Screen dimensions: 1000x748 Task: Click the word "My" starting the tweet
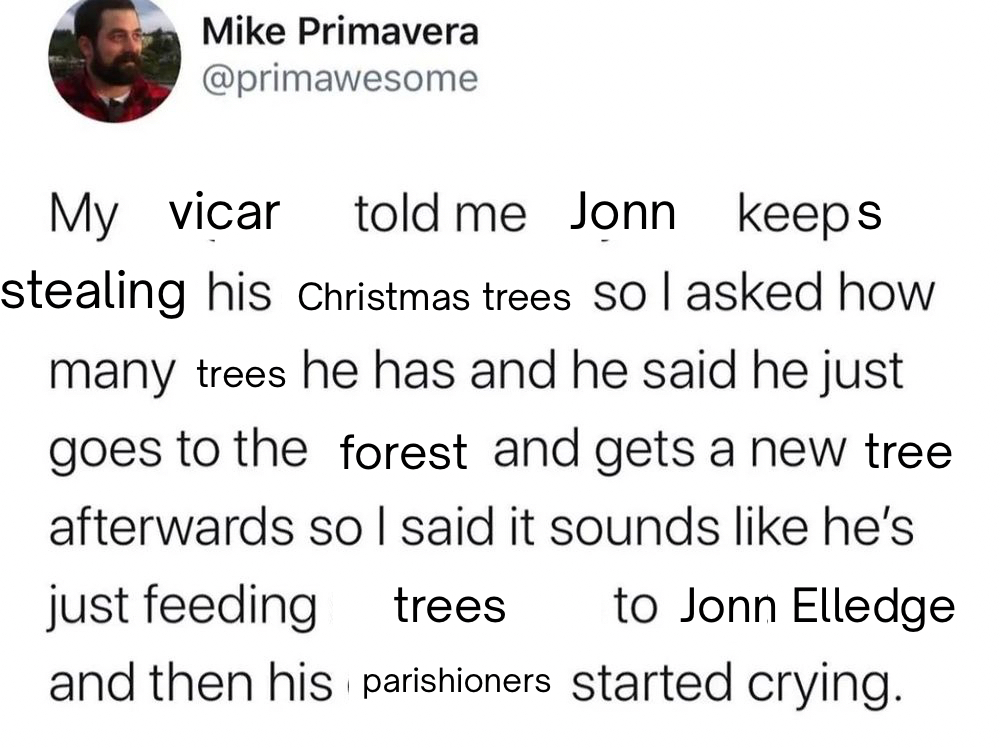tap(84, 214)
